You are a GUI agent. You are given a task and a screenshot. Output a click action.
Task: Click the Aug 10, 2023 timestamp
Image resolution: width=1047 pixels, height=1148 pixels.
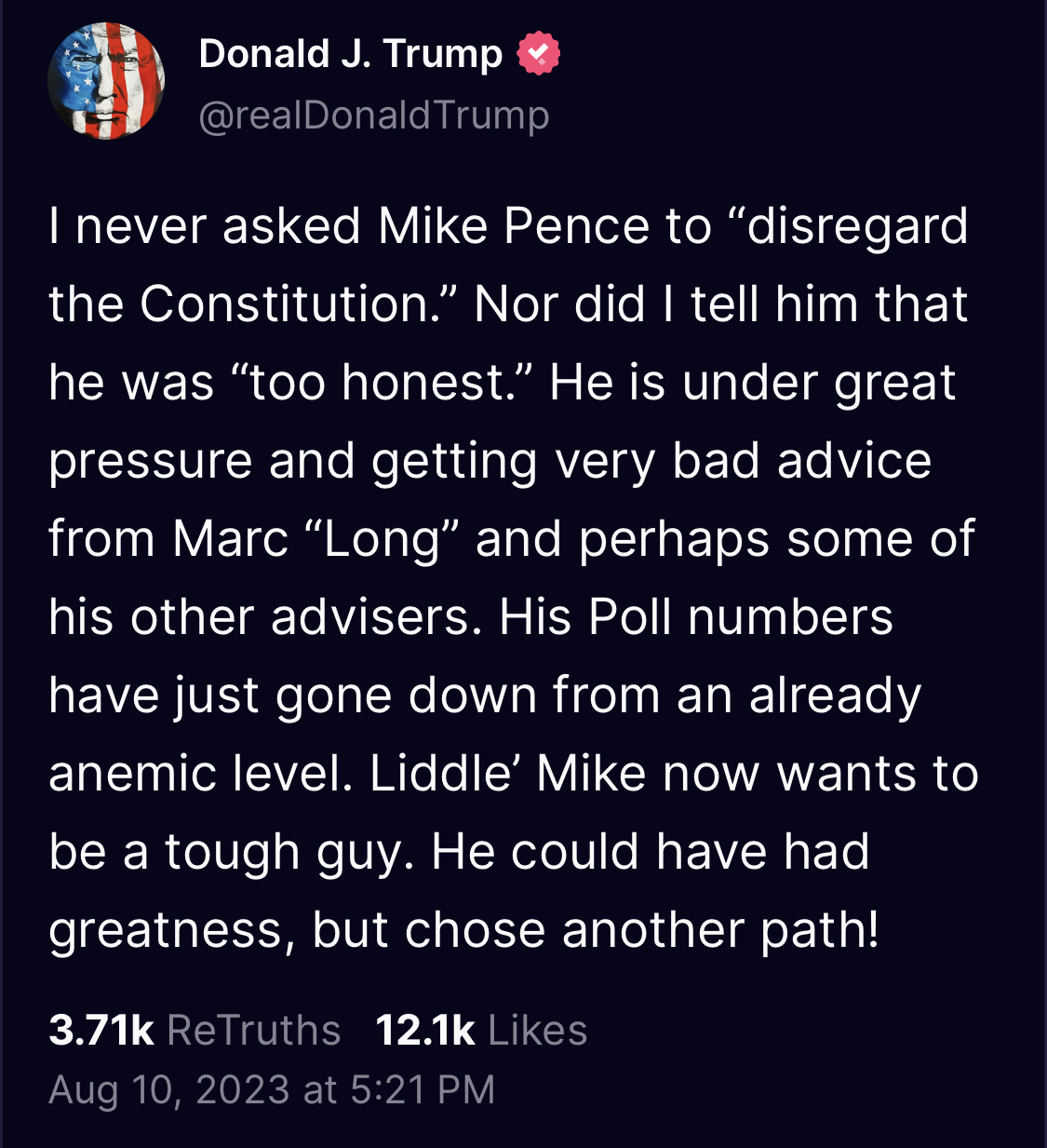click(271, 1089)
